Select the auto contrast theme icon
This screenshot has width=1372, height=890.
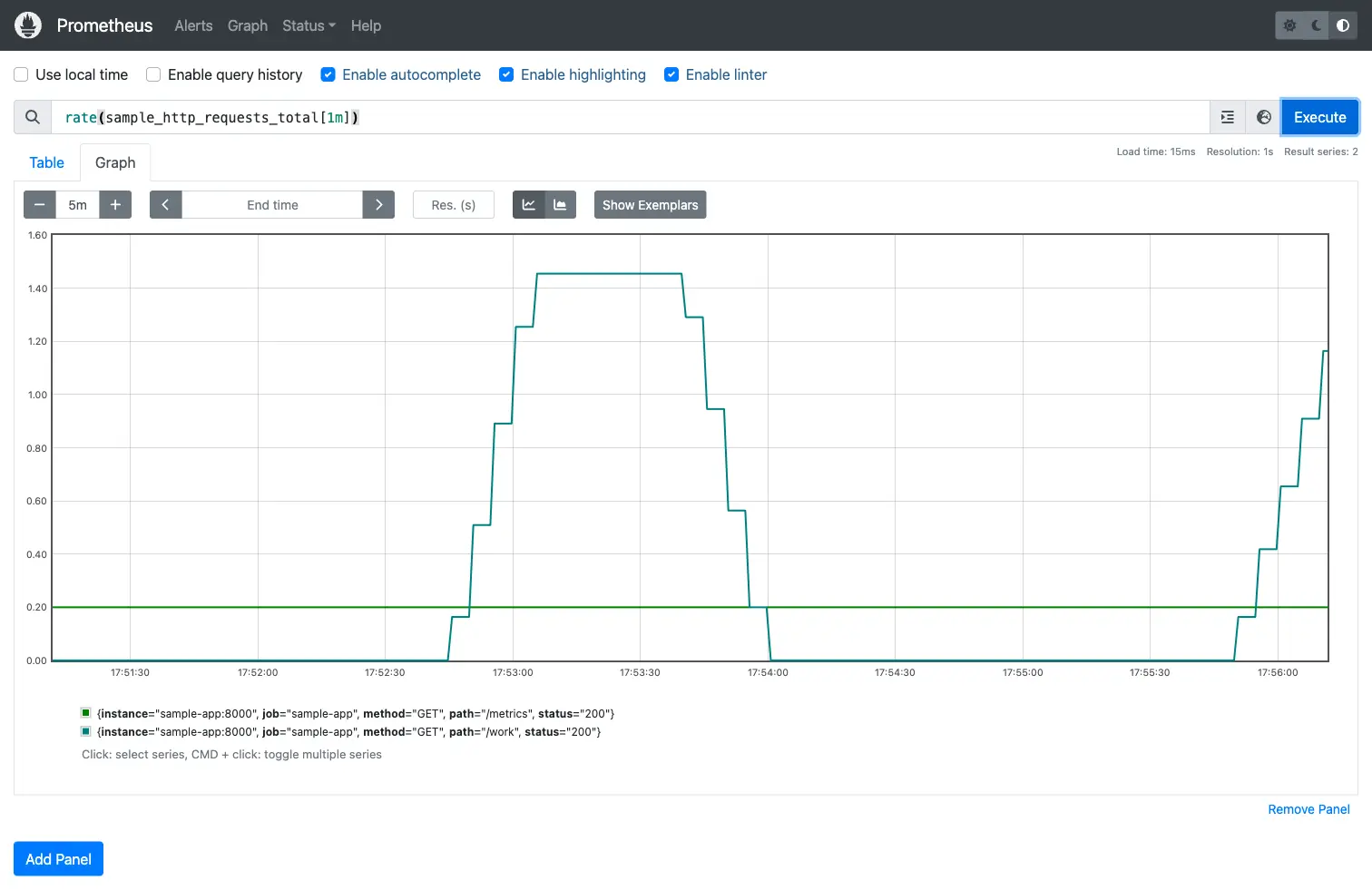(1343, 25)
